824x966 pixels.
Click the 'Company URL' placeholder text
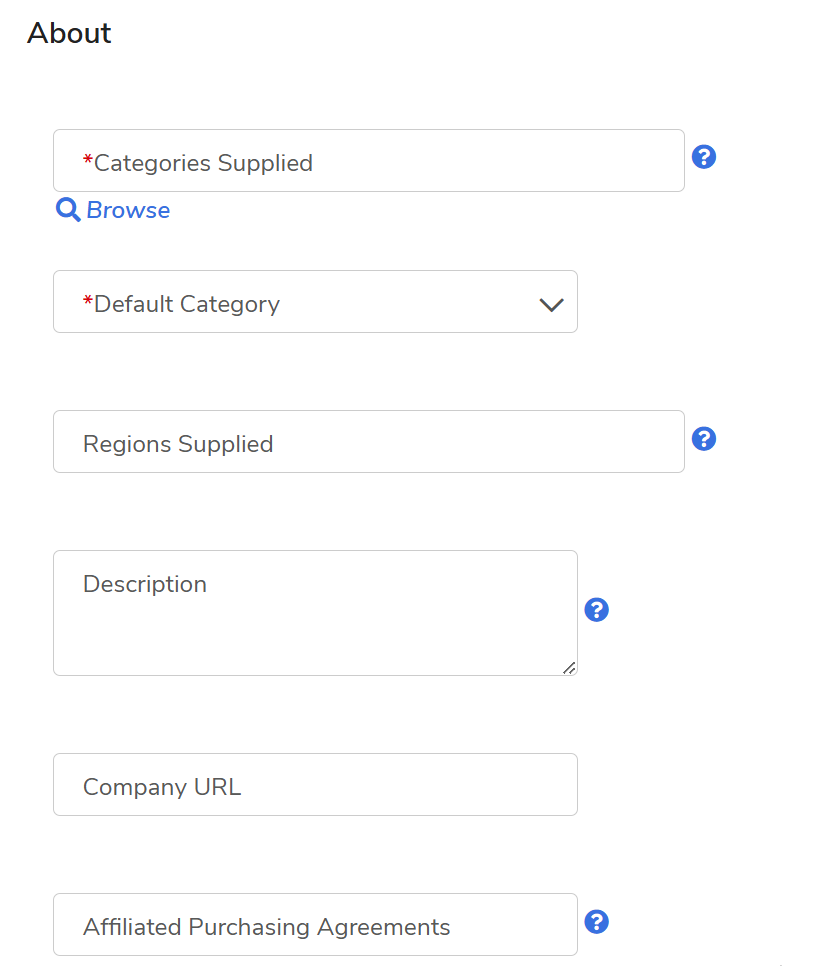click(x=162, y=787)
